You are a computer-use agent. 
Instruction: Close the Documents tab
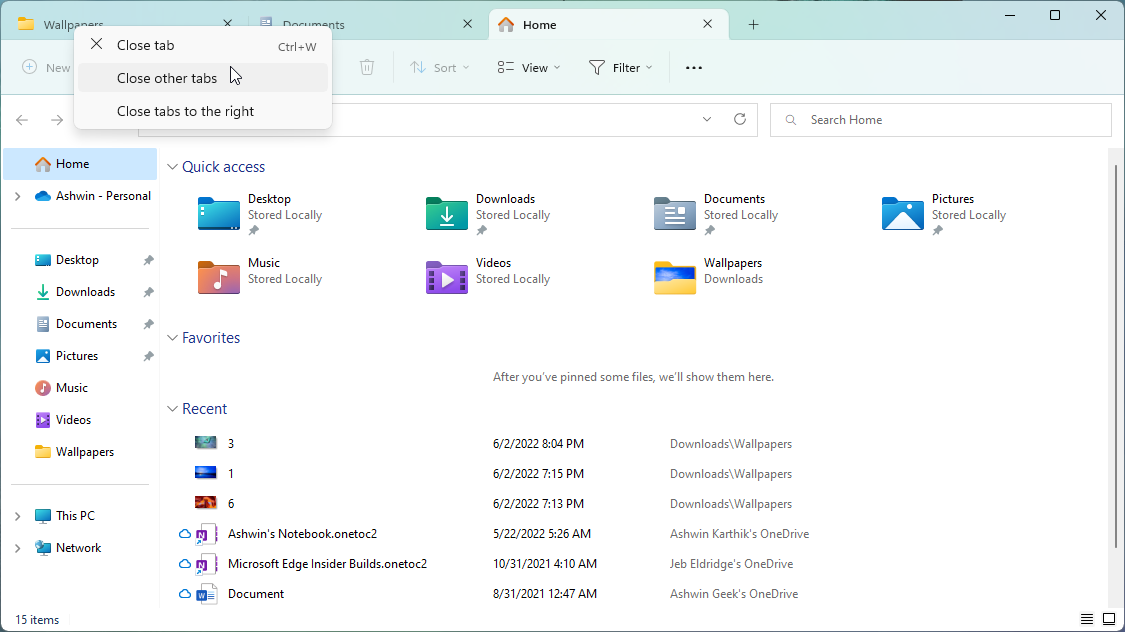tap(467, 24)
